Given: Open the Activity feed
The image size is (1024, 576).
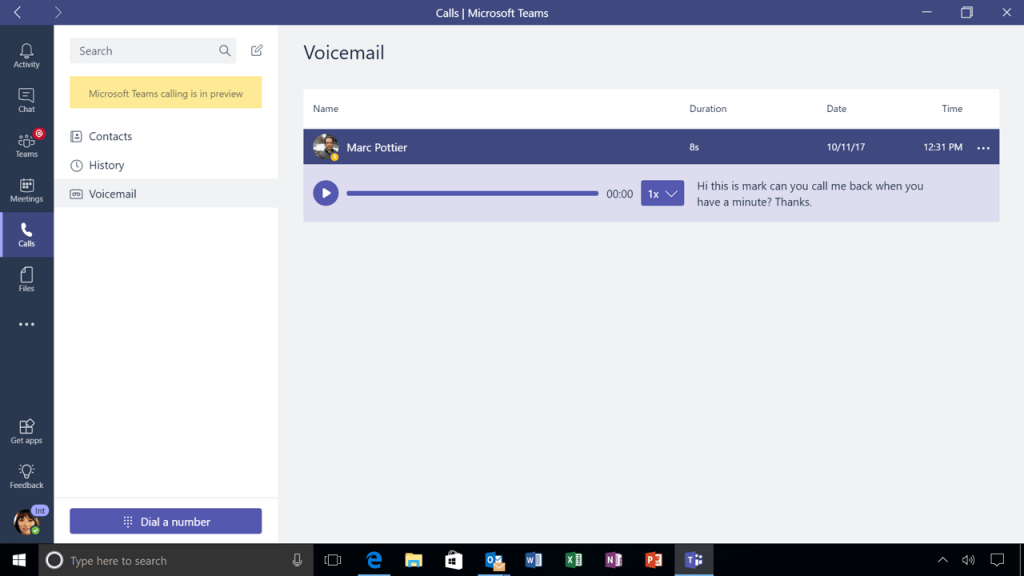Looking at the screenshot, I should tap(26, 53).
